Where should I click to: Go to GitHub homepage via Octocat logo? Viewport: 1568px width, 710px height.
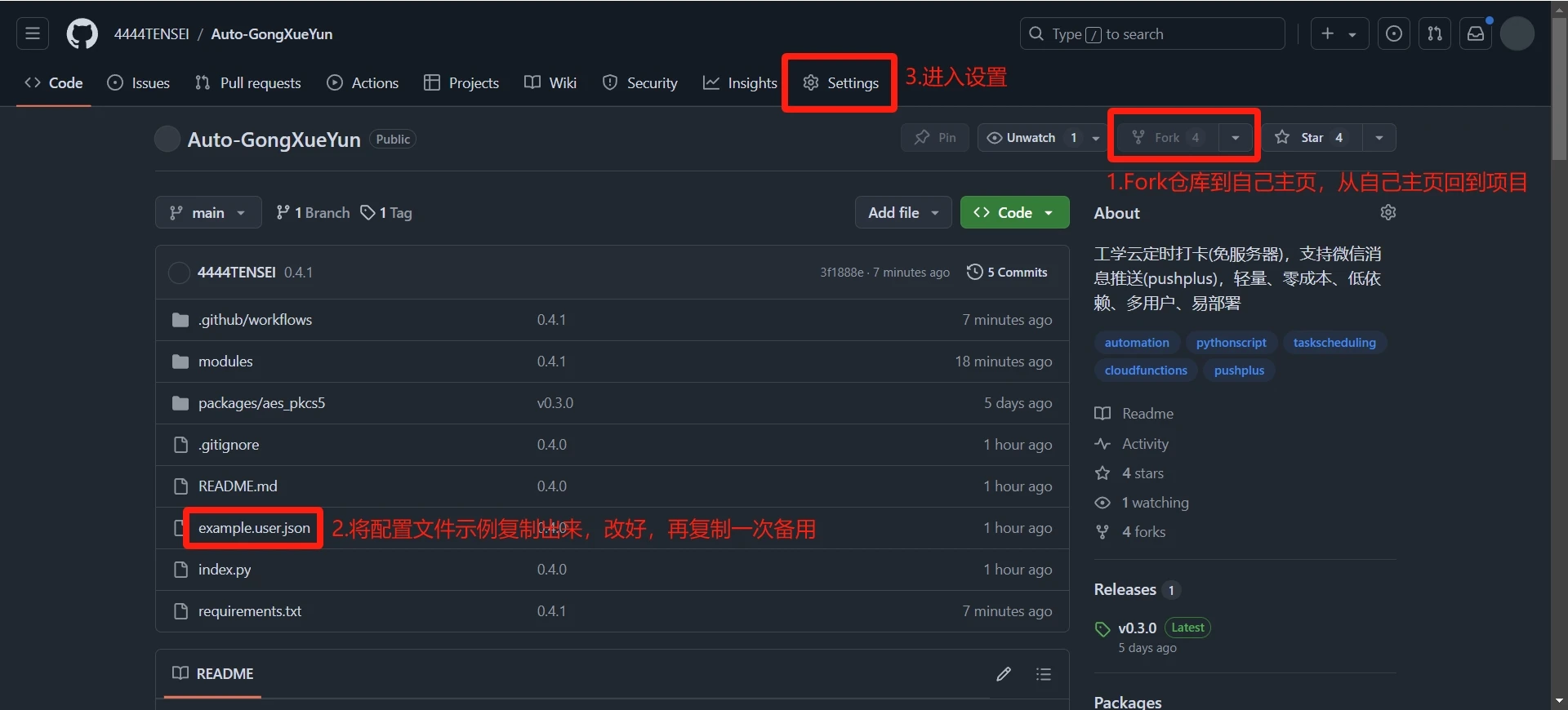82,34
